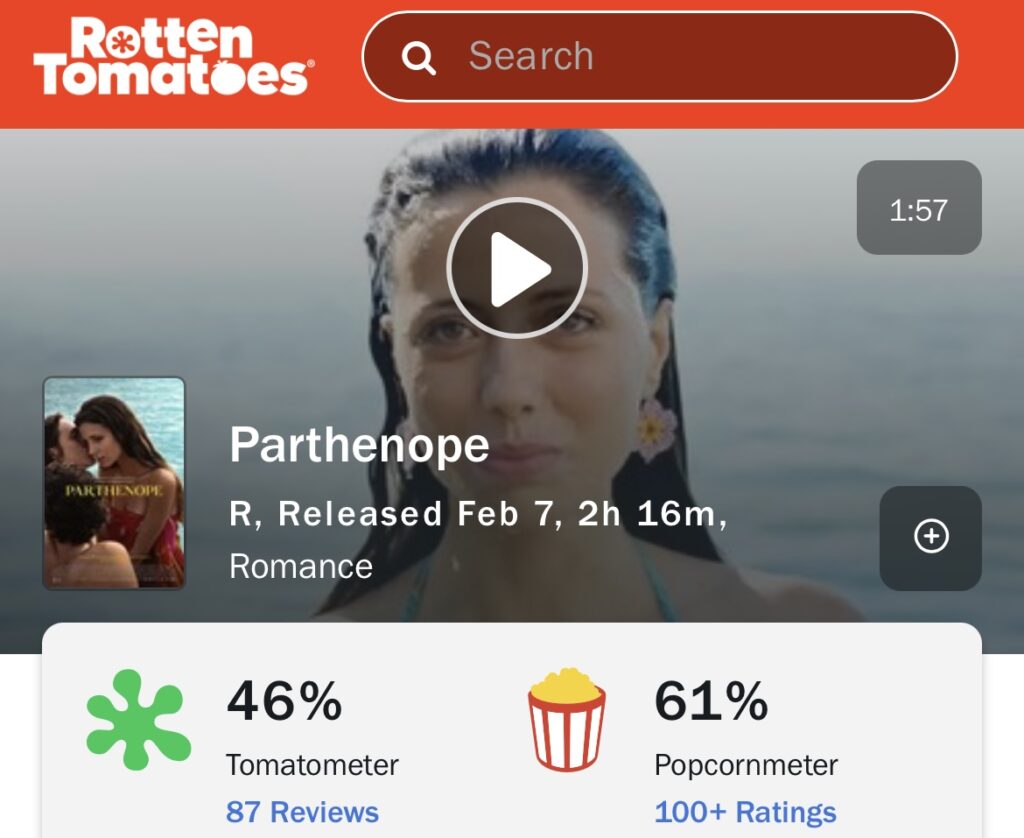Screen dimensions: 1024x838
Task: Focus the Search input field
Action: 660,57
